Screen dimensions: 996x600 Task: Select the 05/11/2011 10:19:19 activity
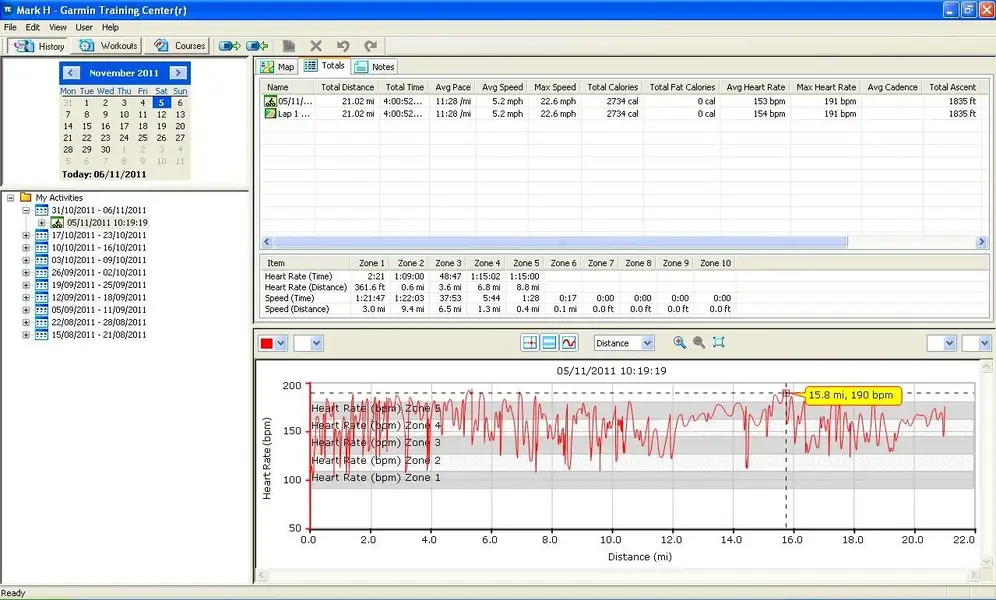tap(107, 223)
